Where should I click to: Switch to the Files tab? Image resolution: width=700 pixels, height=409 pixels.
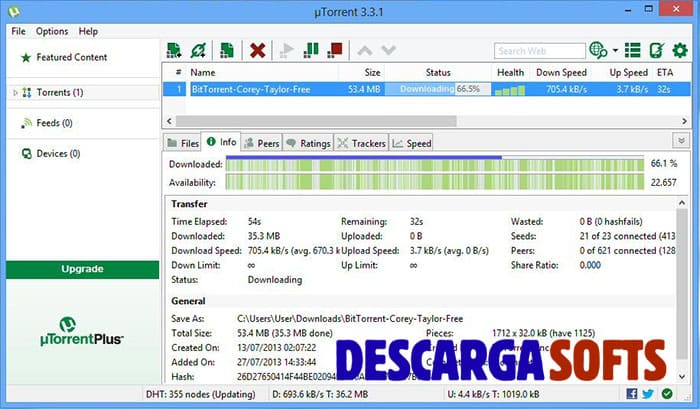[x=183, y=143]
